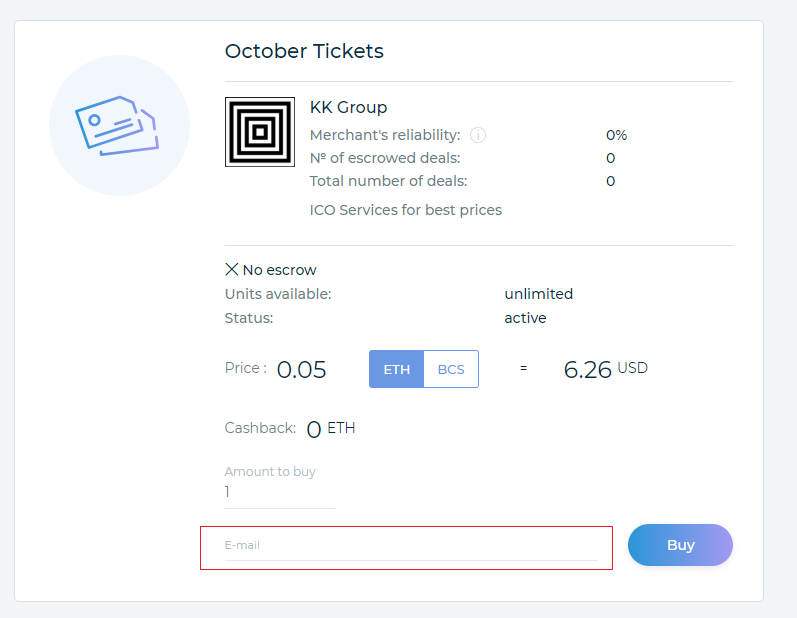This screenshot has height=618, width=797.
Task: Click ICO Services for best prices text
Action: pyautogui.click(x=406, y=210)
